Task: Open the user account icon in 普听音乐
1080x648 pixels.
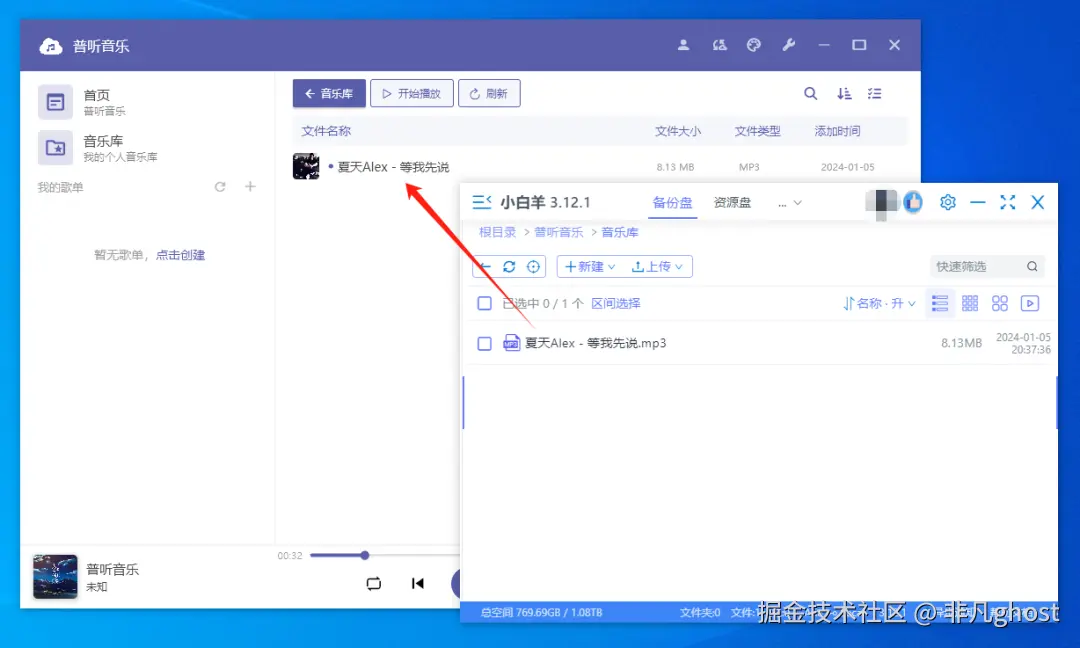Action: [685, 45]
